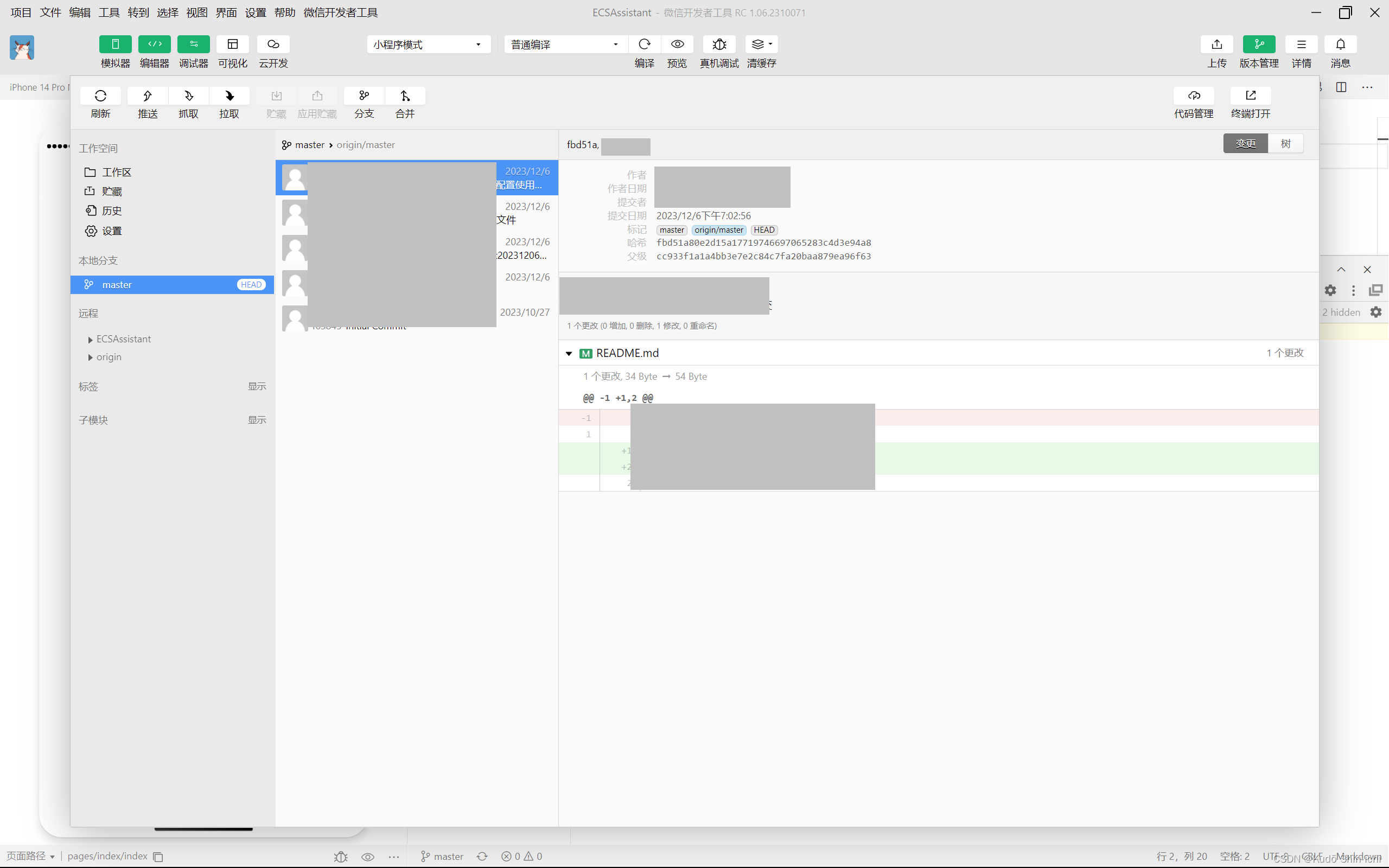Click the status bar debug bug icon

pos(341,857)
